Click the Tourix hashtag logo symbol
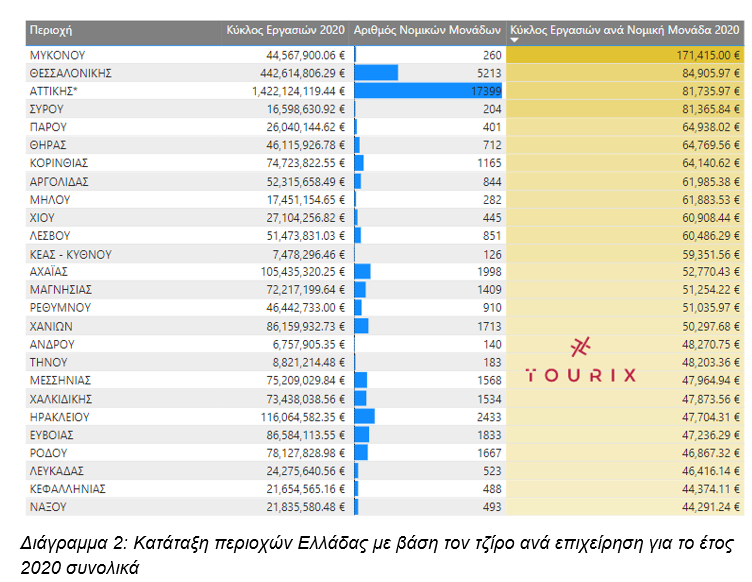 (x=581, y=346)
